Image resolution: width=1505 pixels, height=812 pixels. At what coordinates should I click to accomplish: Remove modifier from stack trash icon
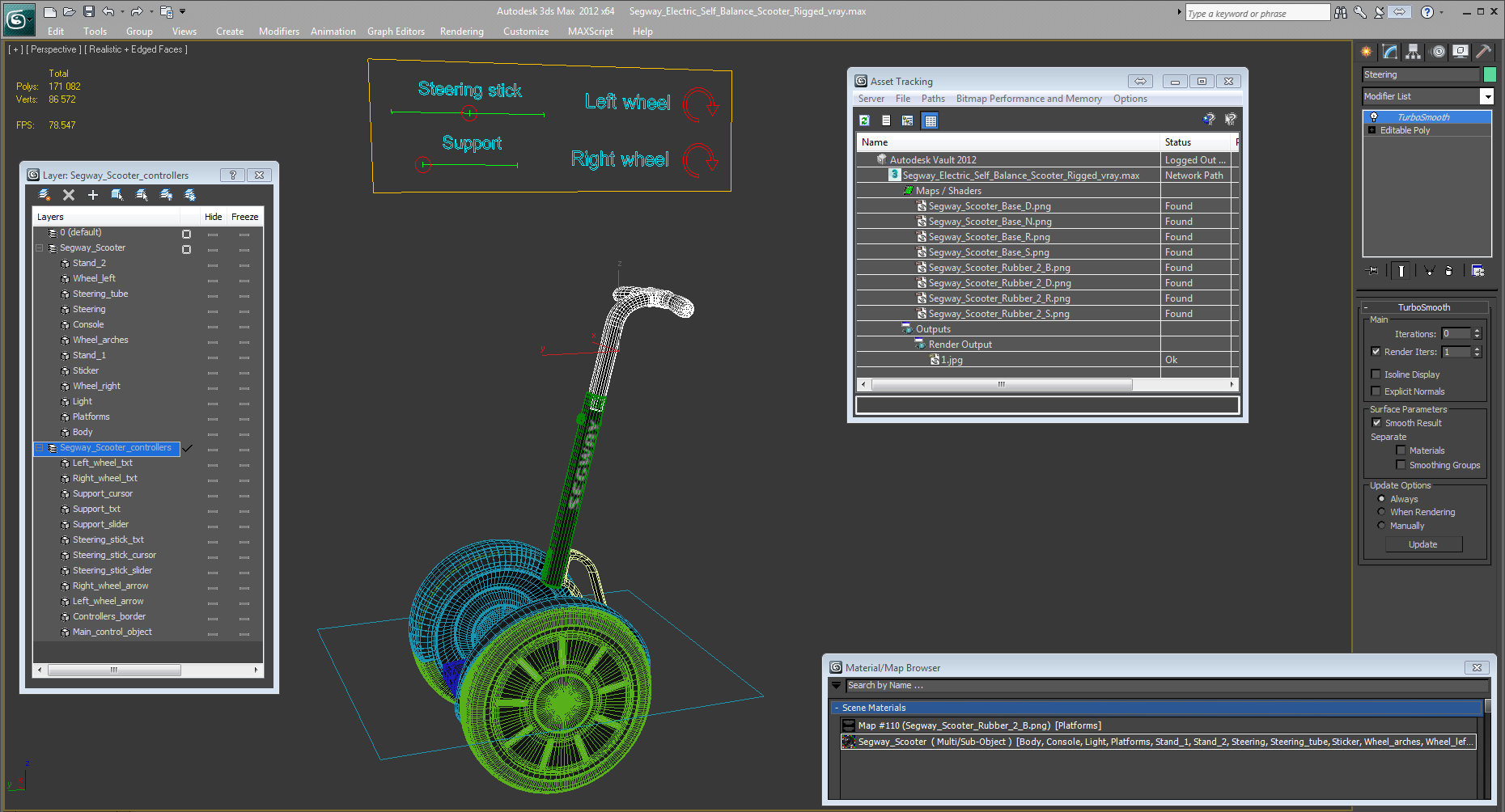coord(1449,271)
